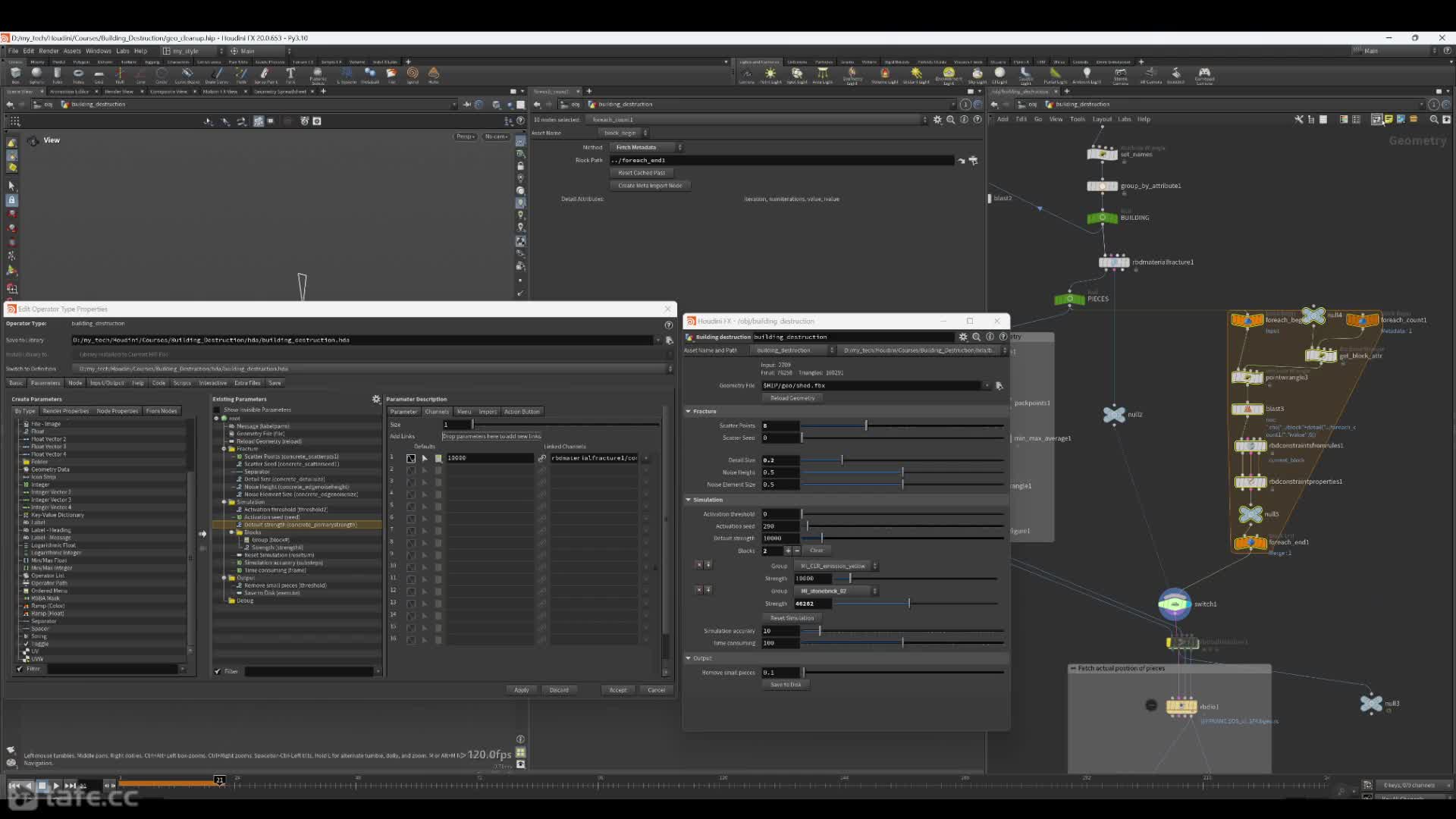This screenshot has height=819, width=1456.
Task: Open the Labs menu in main menu bar
Action: [x=123, y=51]
